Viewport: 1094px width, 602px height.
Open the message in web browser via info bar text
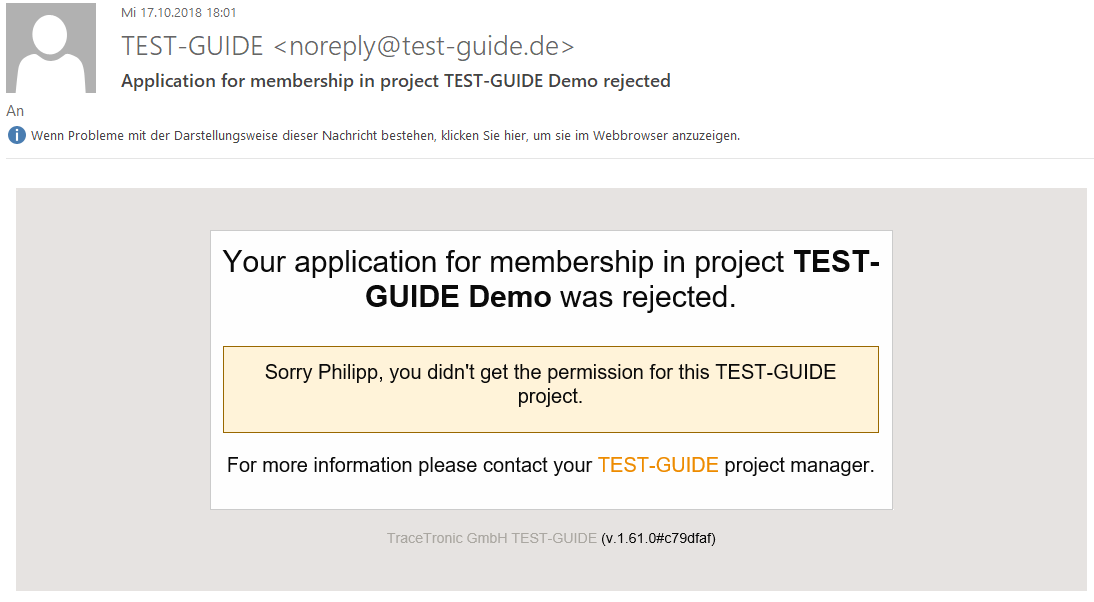pyautogui.click(x=385, y=135)
